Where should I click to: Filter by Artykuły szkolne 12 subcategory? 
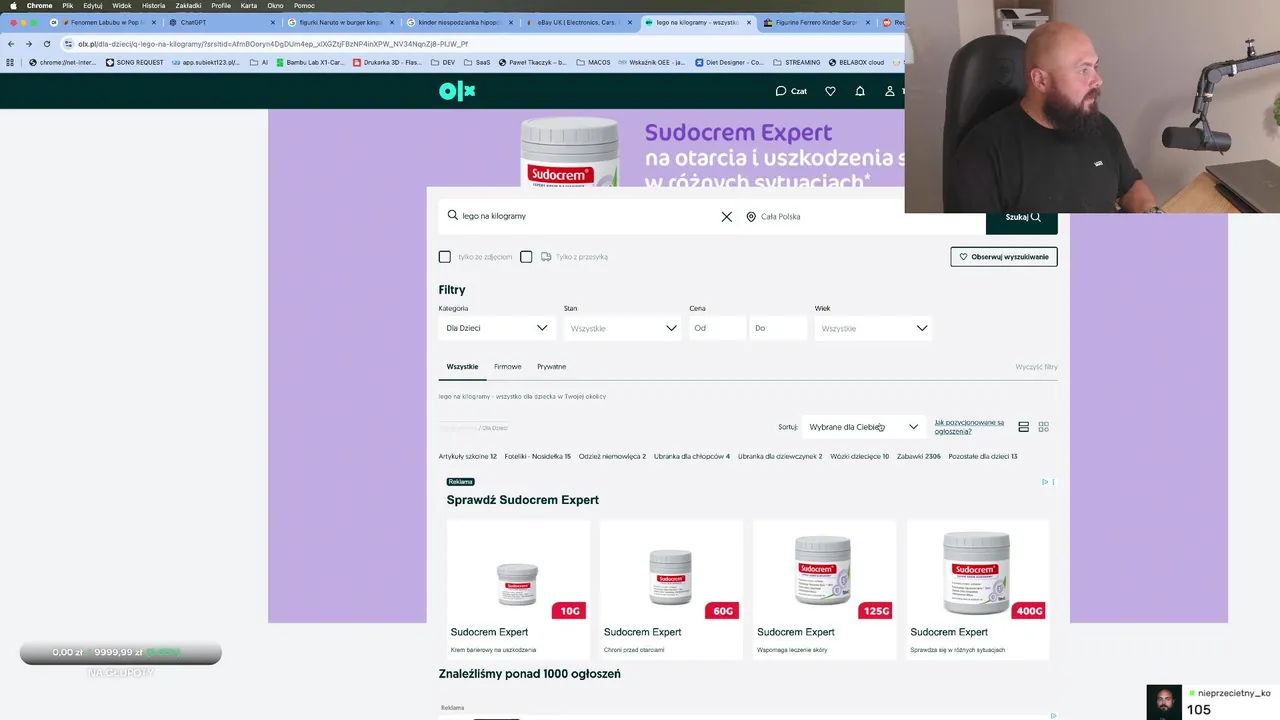(468, 456)
